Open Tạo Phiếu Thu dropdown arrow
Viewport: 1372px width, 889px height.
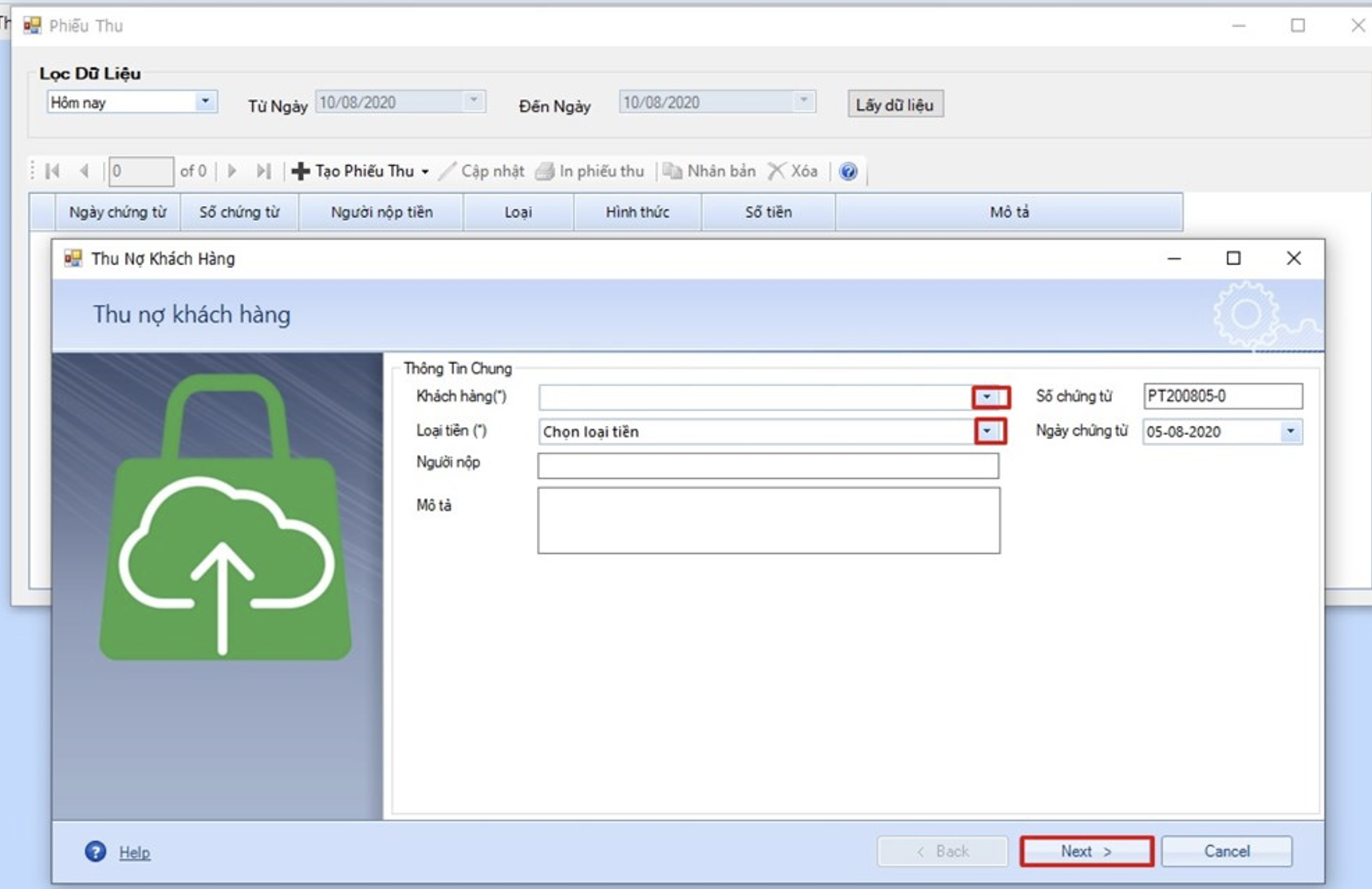[425, 172]
